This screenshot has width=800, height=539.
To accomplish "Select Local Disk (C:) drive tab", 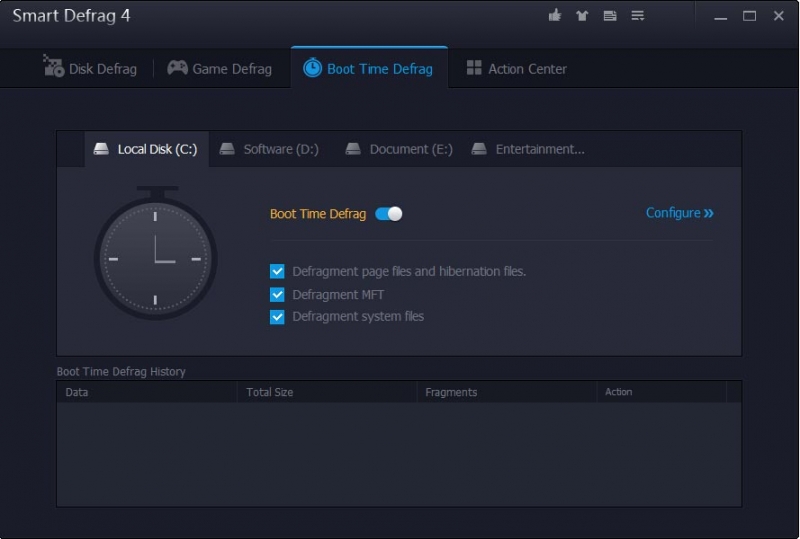I will pos(146,149).
